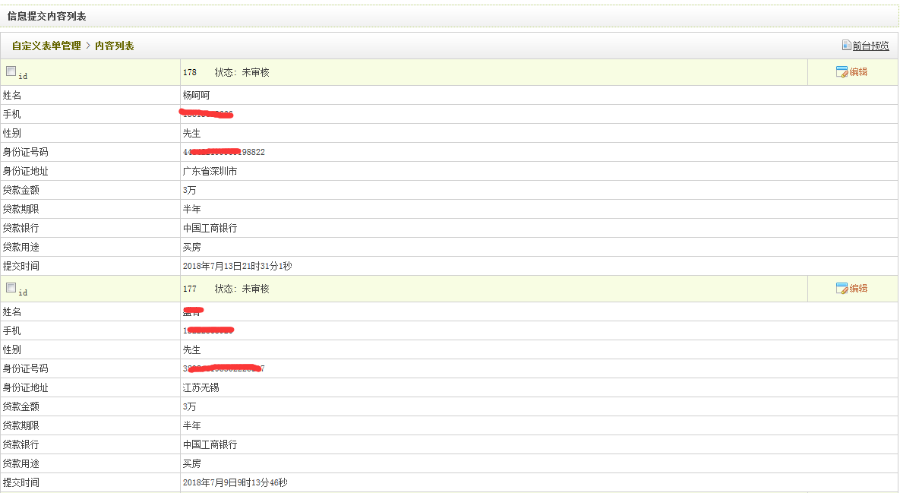Select 贷款用途 label in record 177
This screenshot has height=493, width=900.
coord(21,463)
